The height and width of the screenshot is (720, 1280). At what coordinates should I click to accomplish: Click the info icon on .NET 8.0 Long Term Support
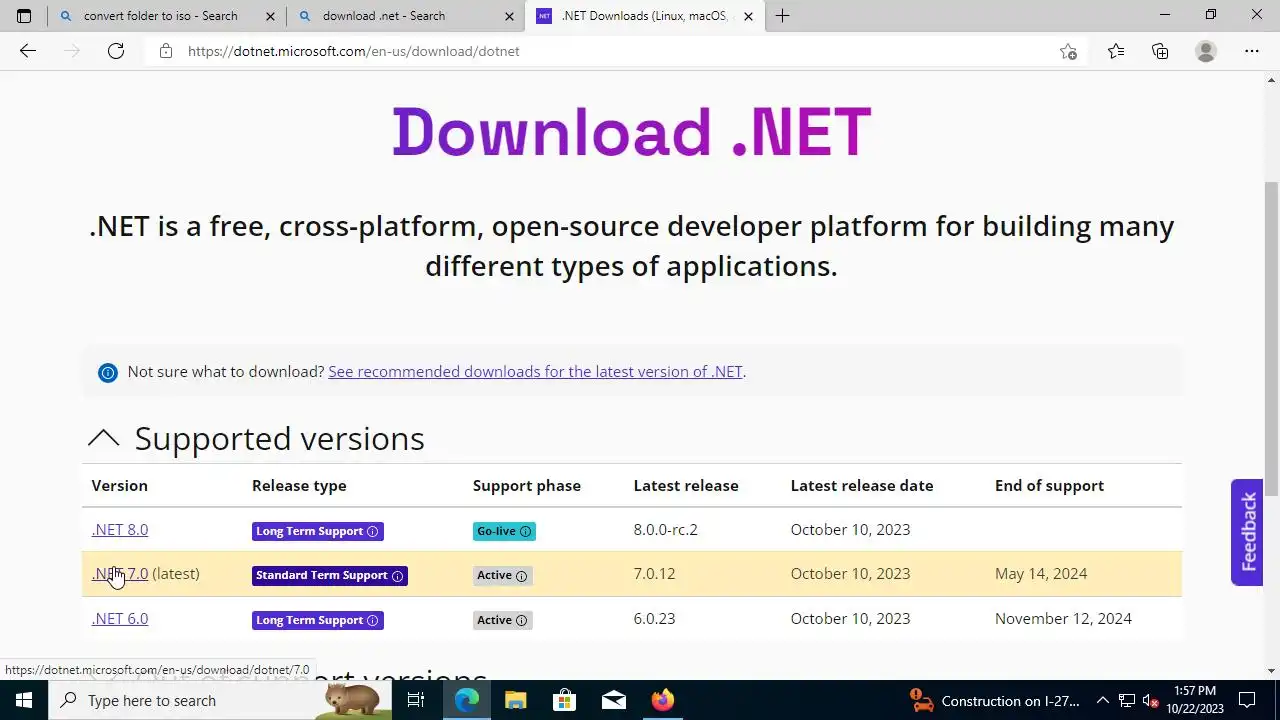coord(373,531)
